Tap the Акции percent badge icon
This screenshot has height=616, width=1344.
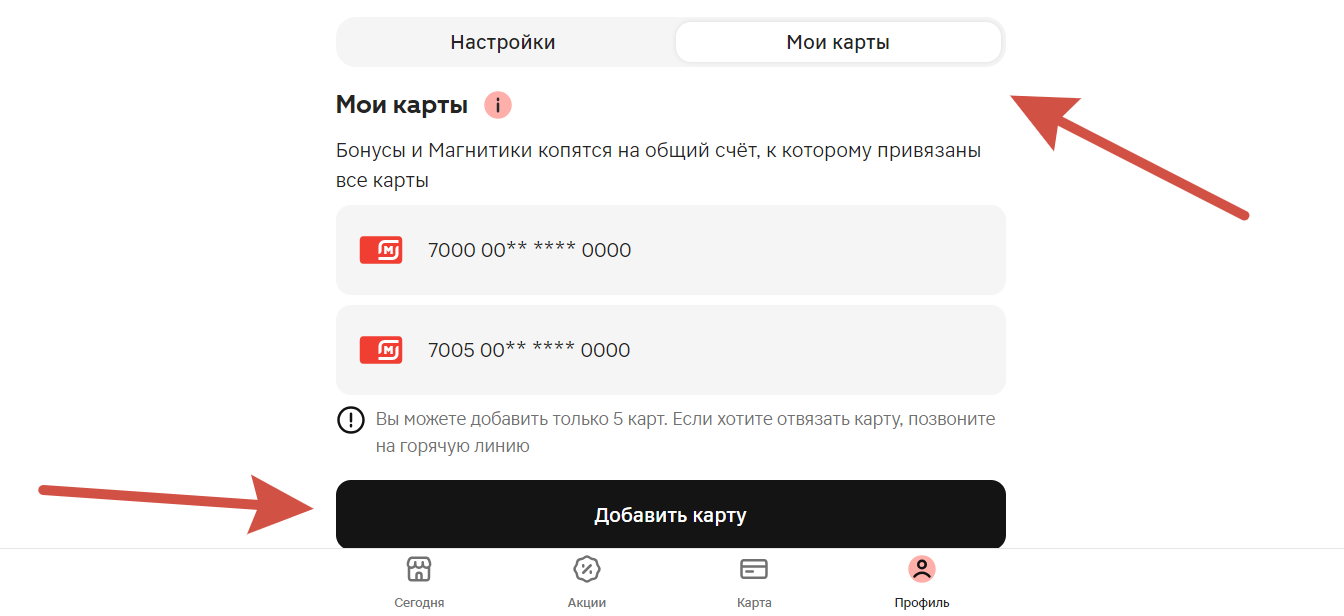click(586, 570)
